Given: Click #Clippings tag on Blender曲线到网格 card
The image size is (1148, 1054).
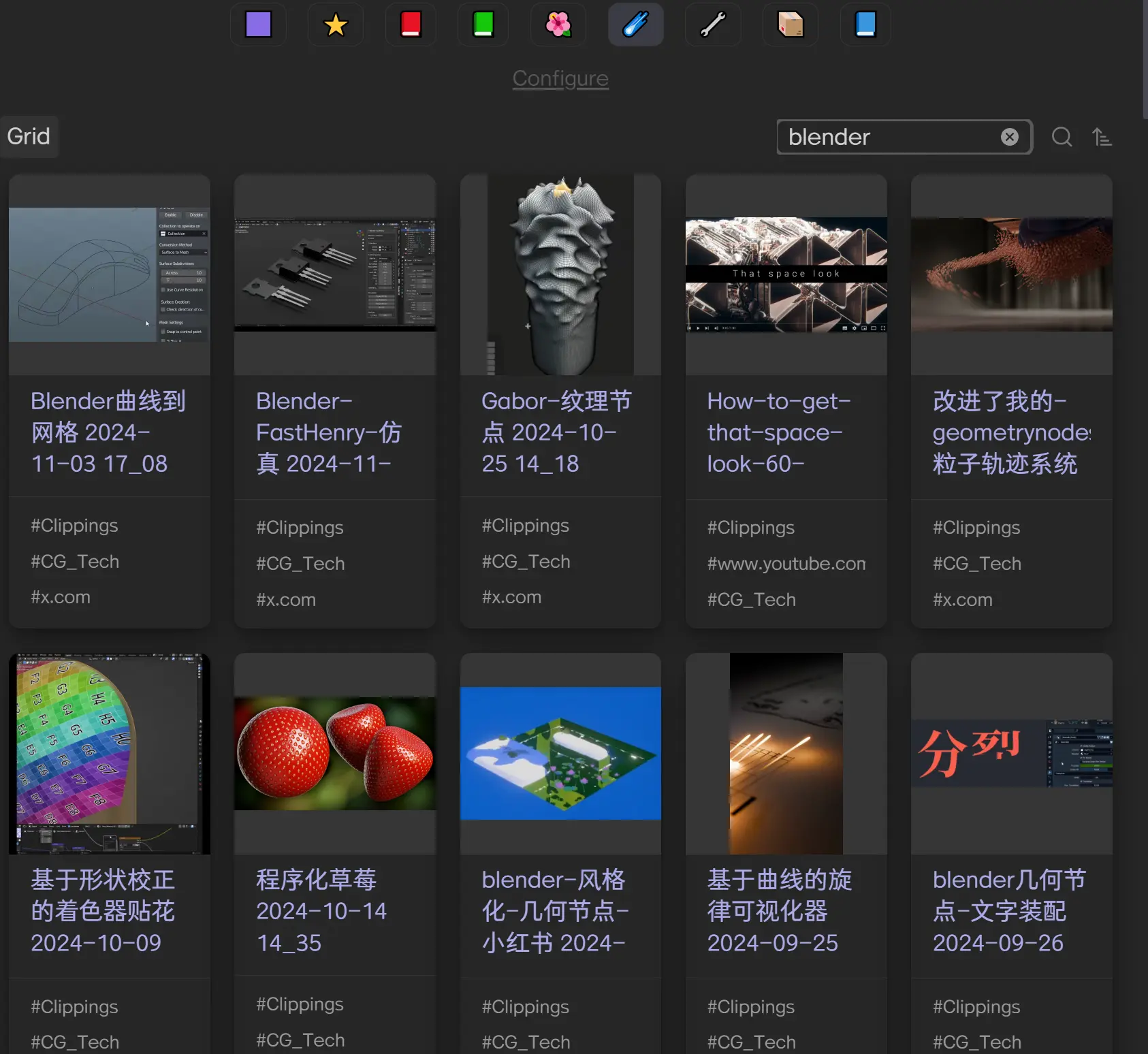Looking at the screenshot, I should point(74,526).
